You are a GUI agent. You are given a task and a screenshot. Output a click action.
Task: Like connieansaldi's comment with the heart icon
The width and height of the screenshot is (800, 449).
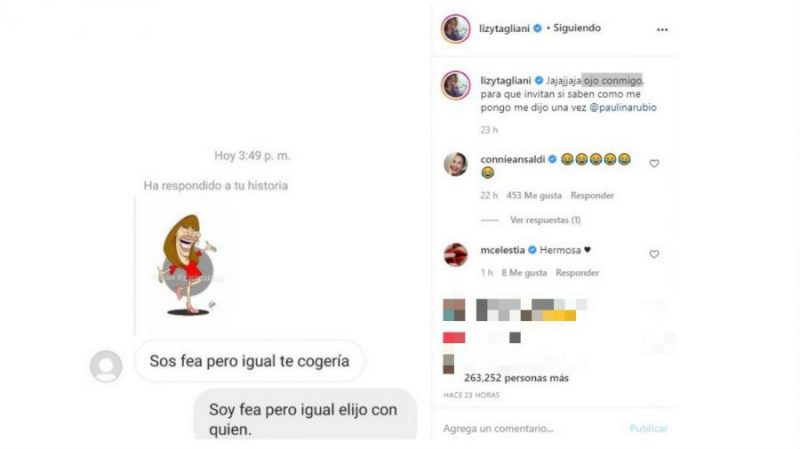pos(654,163)
